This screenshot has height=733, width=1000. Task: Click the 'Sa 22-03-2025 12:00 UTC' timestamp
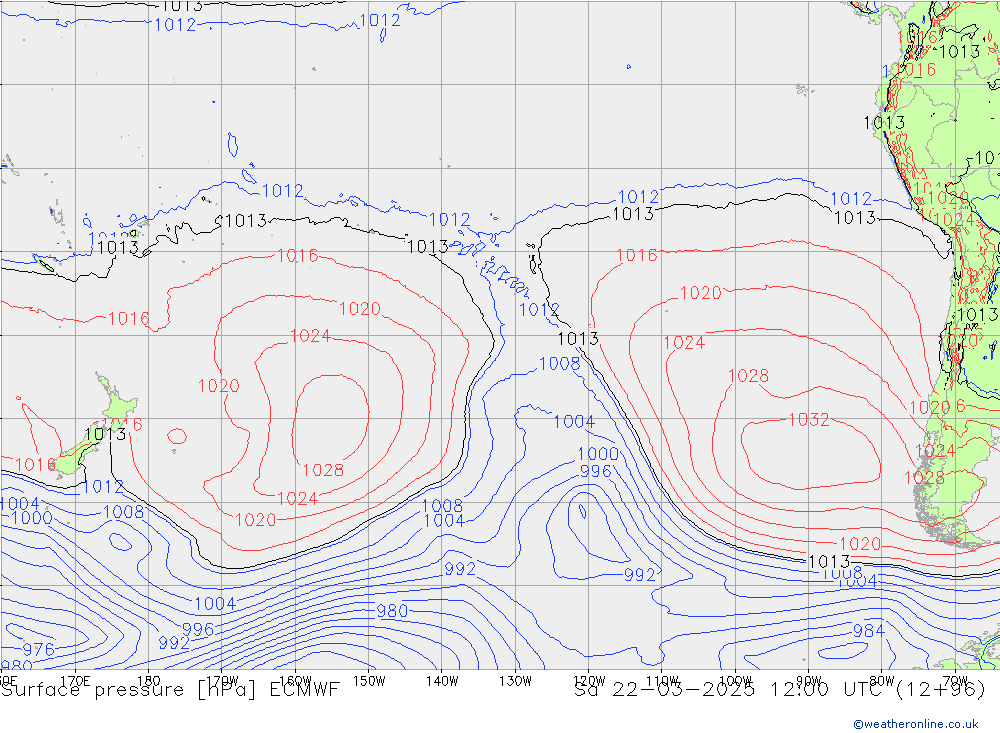click(730, 690)
